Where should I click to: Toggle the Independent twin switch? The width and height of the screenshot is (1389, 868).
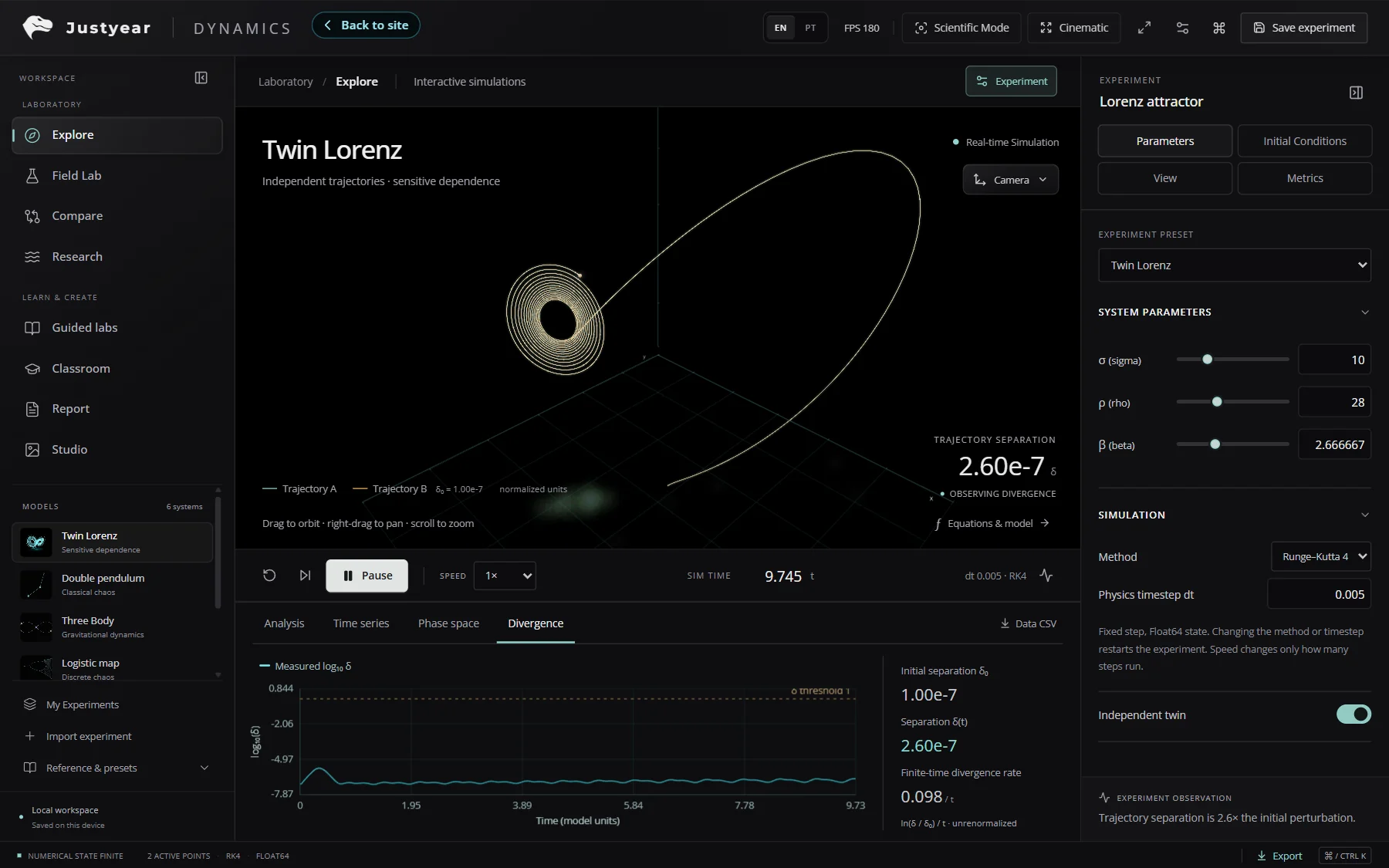tap(1354, 714)
